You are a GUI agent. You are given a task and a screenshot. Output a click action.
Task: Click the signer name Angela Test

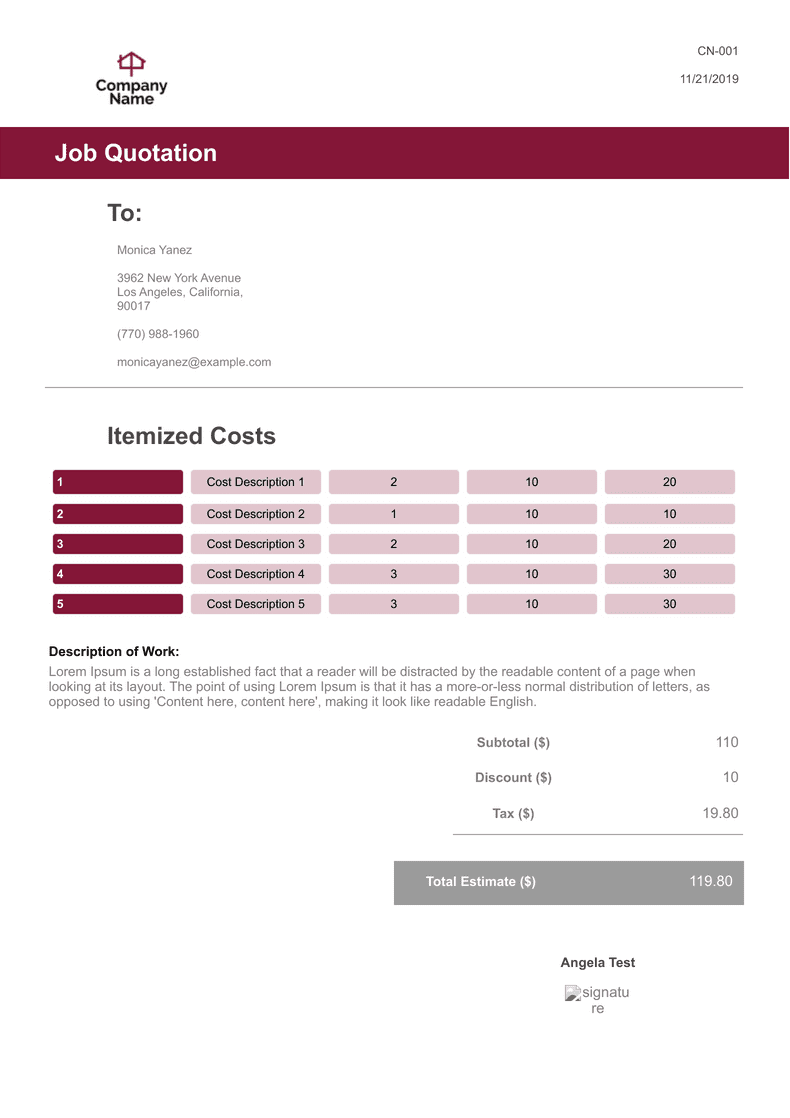click(x=597, y=963)
